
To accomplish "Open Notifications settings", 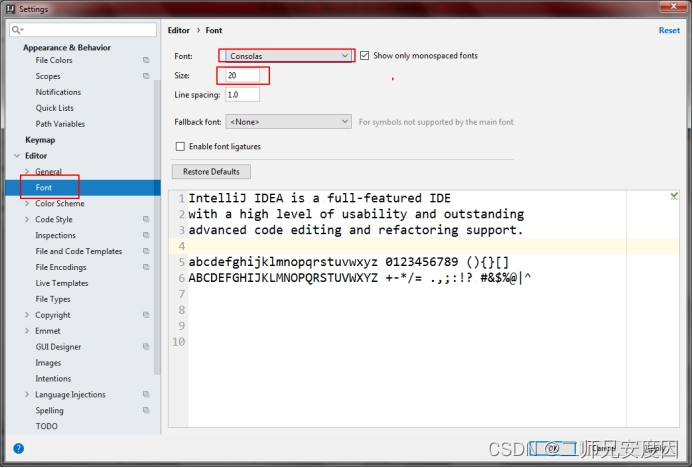I will [x=58, y=92].
